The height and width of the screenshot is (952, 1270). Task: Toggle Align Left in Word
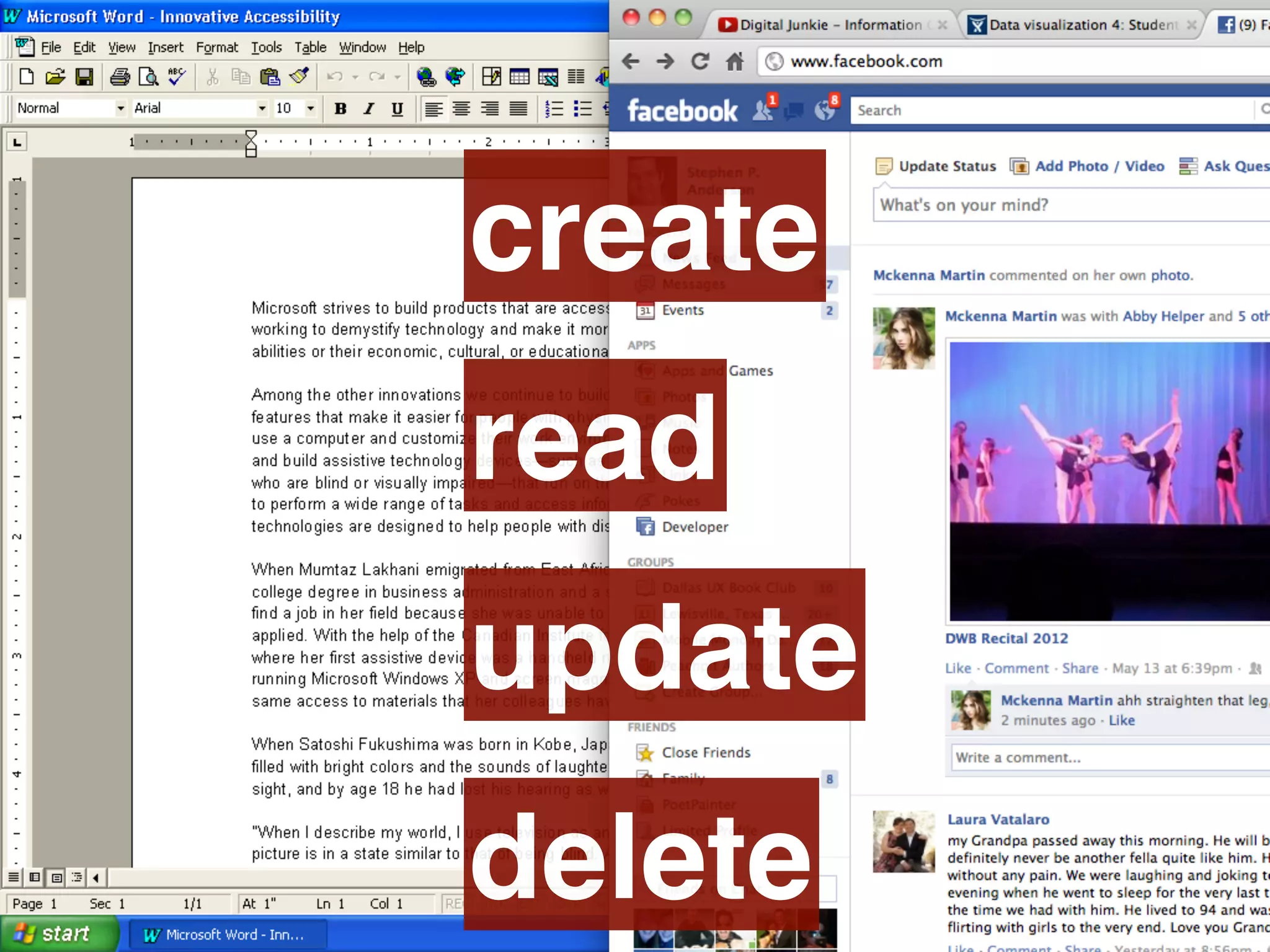pyautogui.click(x=433, y=109)
